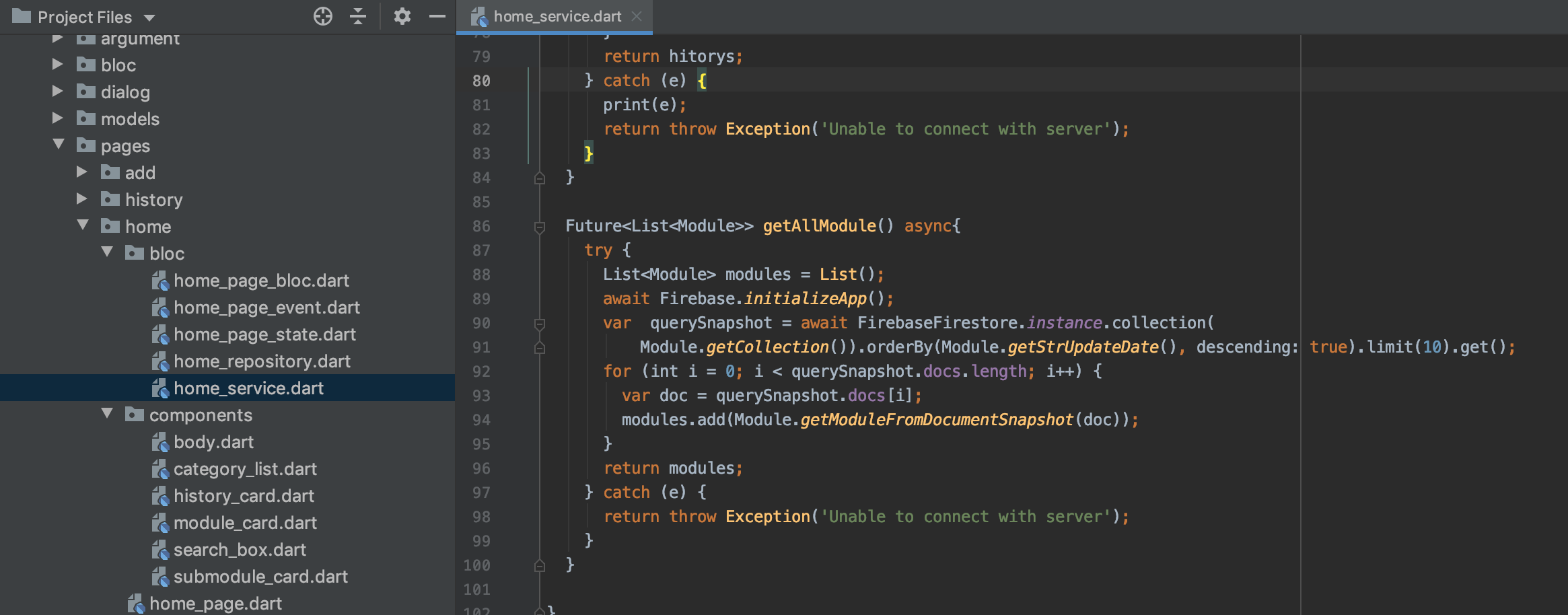Close the home_service.dart tab
Viewport: 1568px width, 615px height.
637,16
